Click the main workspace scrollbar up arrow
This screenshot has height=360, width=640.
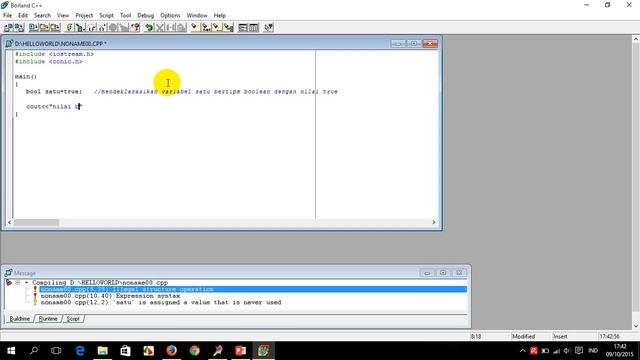point(636,39)
